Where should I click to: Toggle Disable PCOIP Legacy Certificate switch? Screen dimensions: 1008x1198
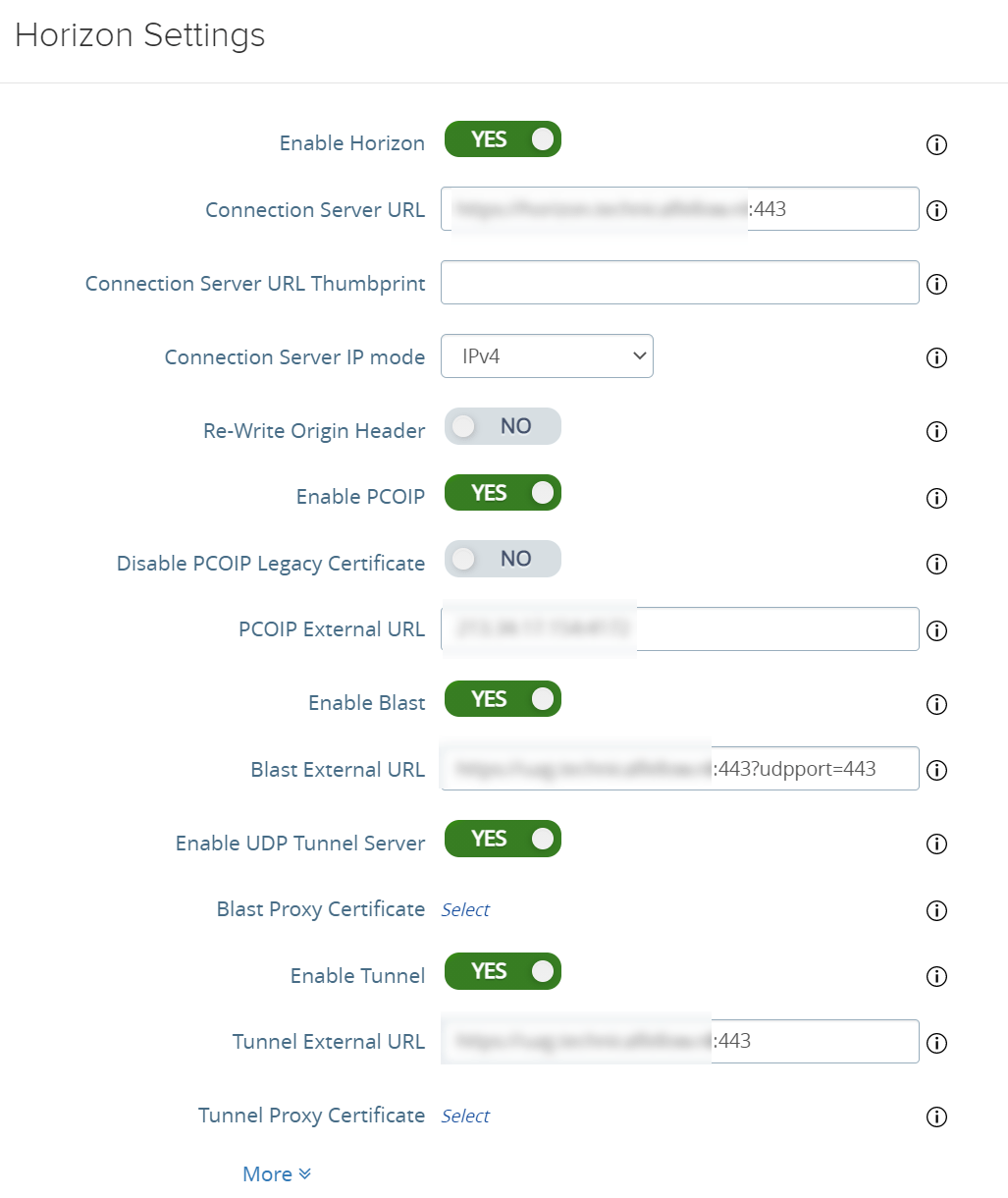tap(503, 559)
